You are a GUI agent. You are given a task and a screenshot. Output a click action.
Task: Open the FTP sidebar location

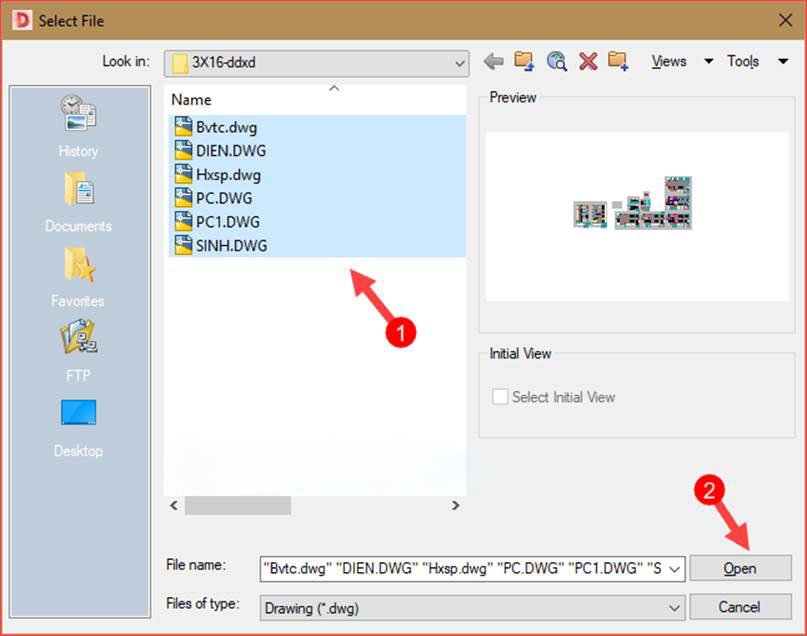[x=78, y=355]
